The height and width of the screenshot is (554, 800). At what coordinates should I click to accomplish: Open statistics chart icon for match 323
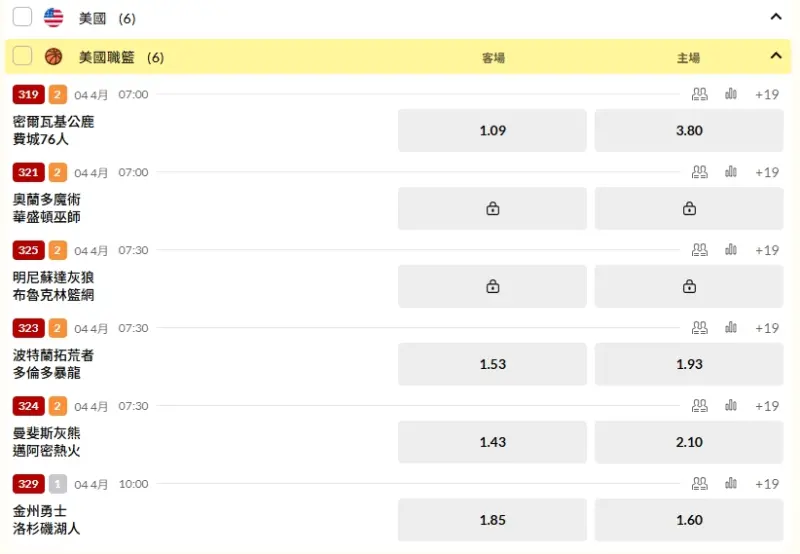[731, 328]
